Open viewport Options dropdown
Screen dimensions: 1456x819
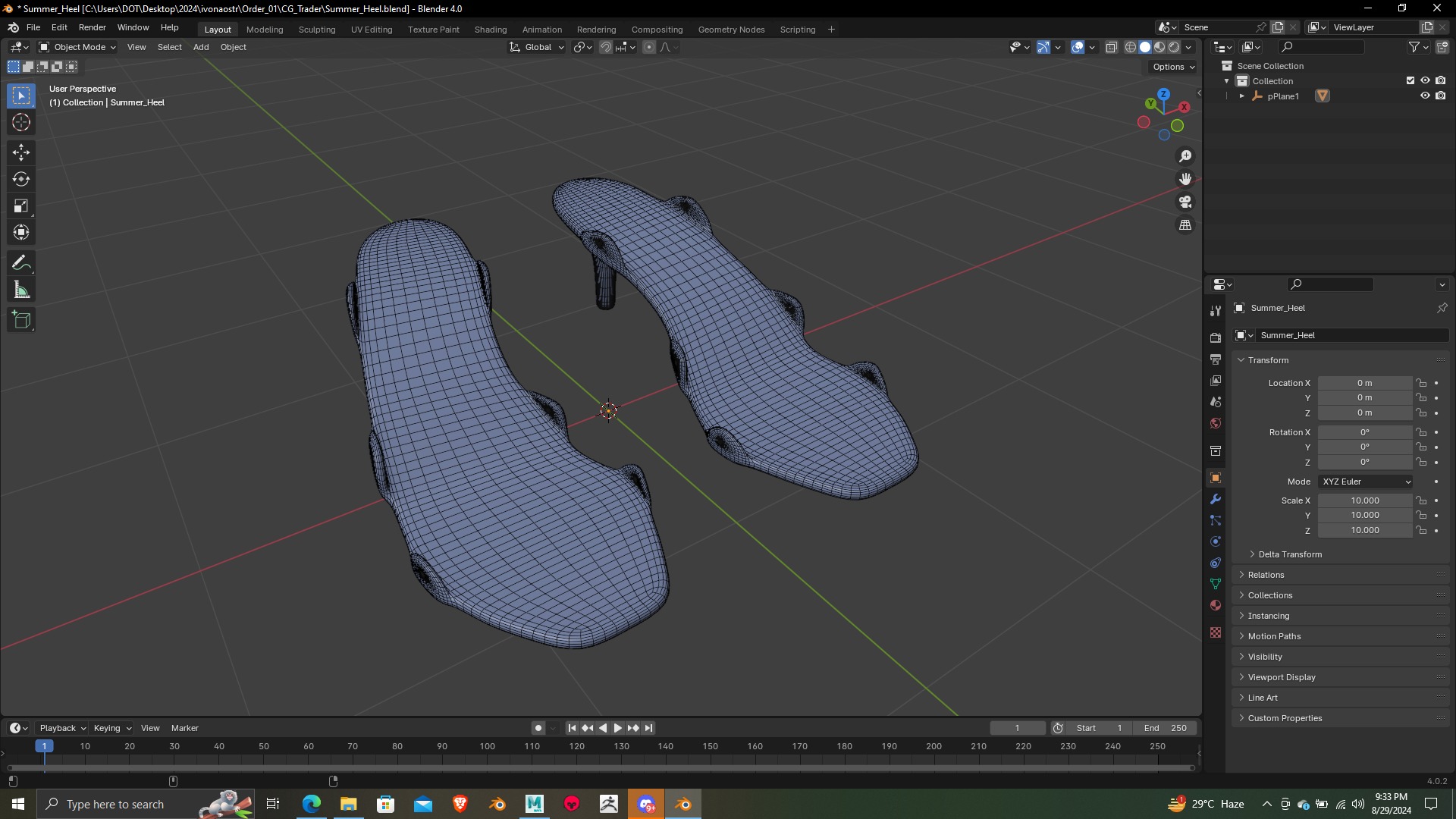tap(1173, 67)
